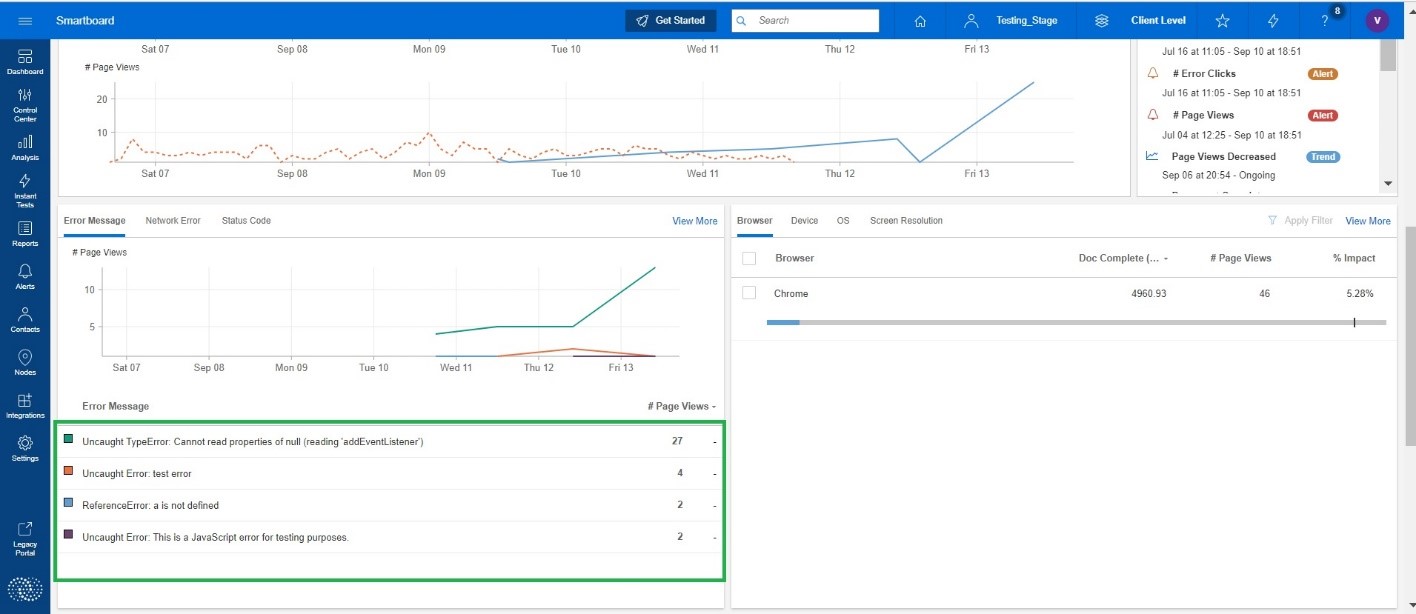
Task: Open the Analysis sidebar section
Action: 25,148
